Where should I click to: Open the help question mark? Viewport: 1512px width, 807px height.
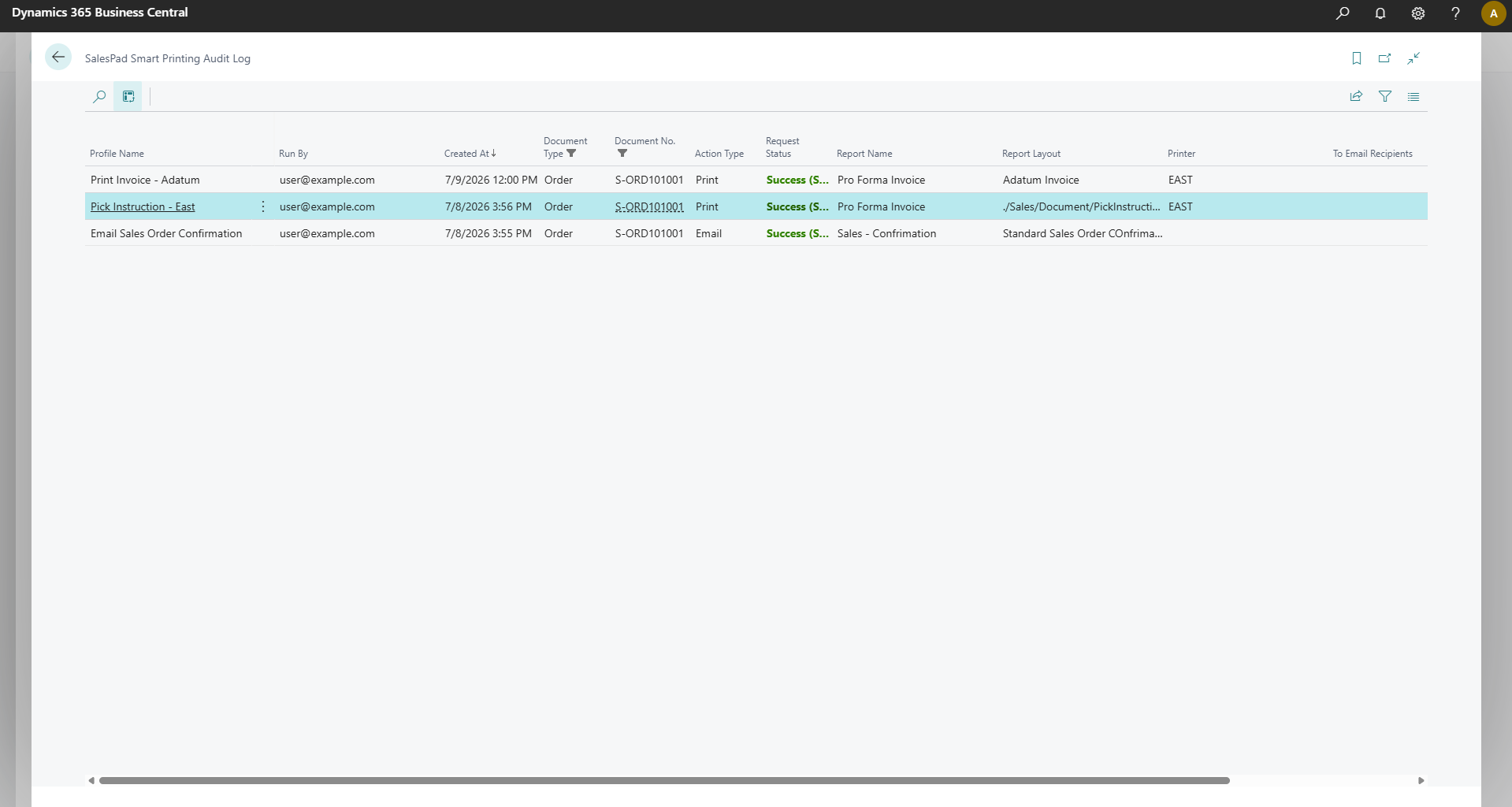pos(1456,13)
